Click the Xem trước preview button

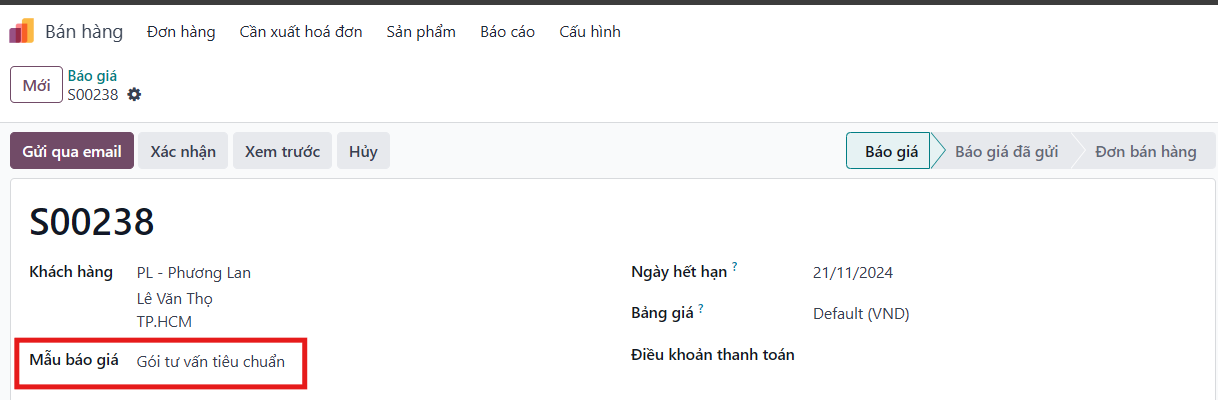click(x=282, y=151)
